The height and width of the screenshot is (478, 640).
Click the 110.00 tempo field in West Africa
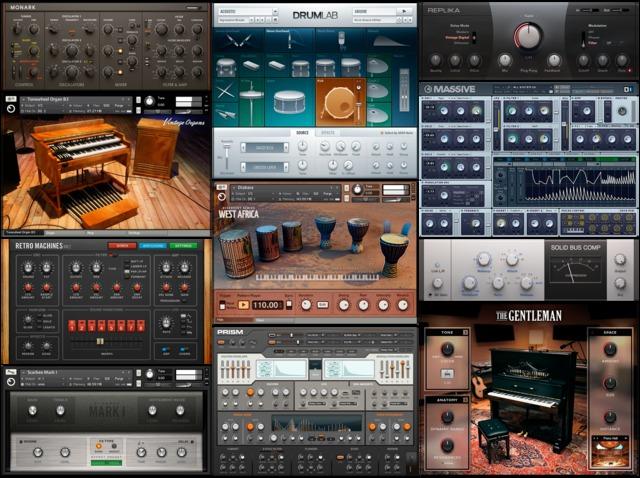(x=266, y=305)
